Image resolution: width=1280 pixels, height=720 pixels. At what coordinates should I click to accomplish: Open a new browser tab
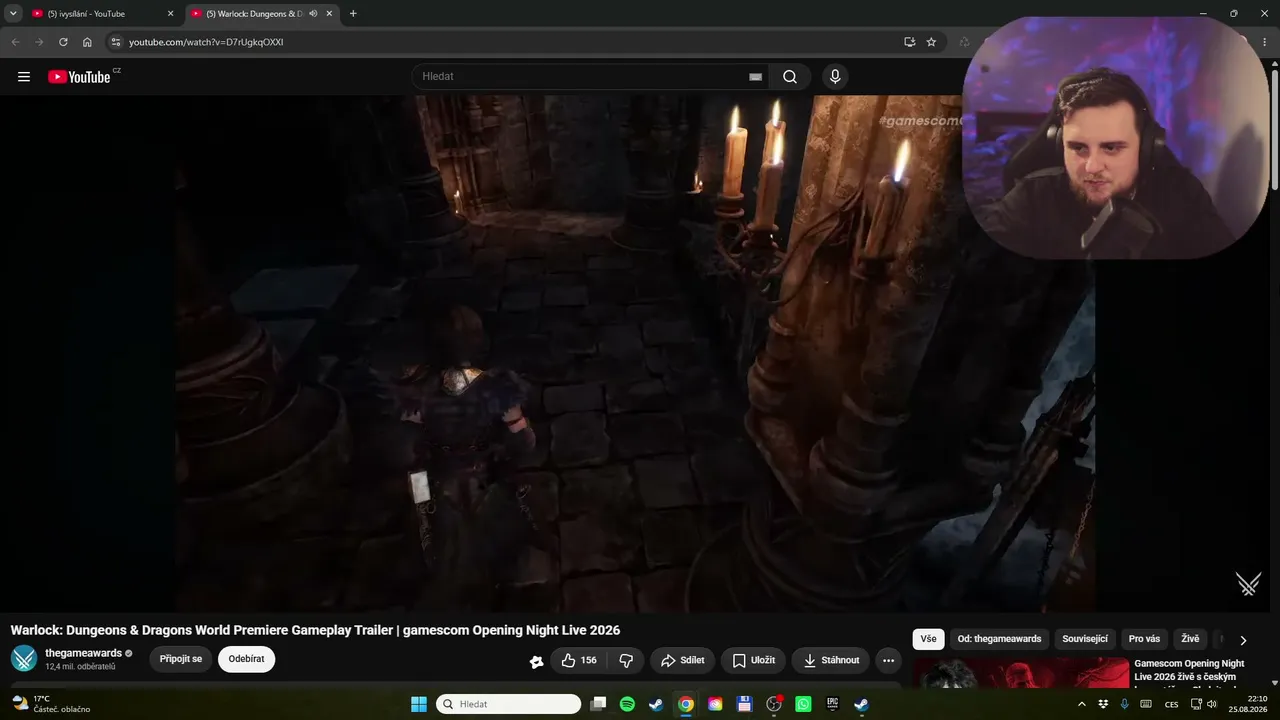(x=353, y=14)
